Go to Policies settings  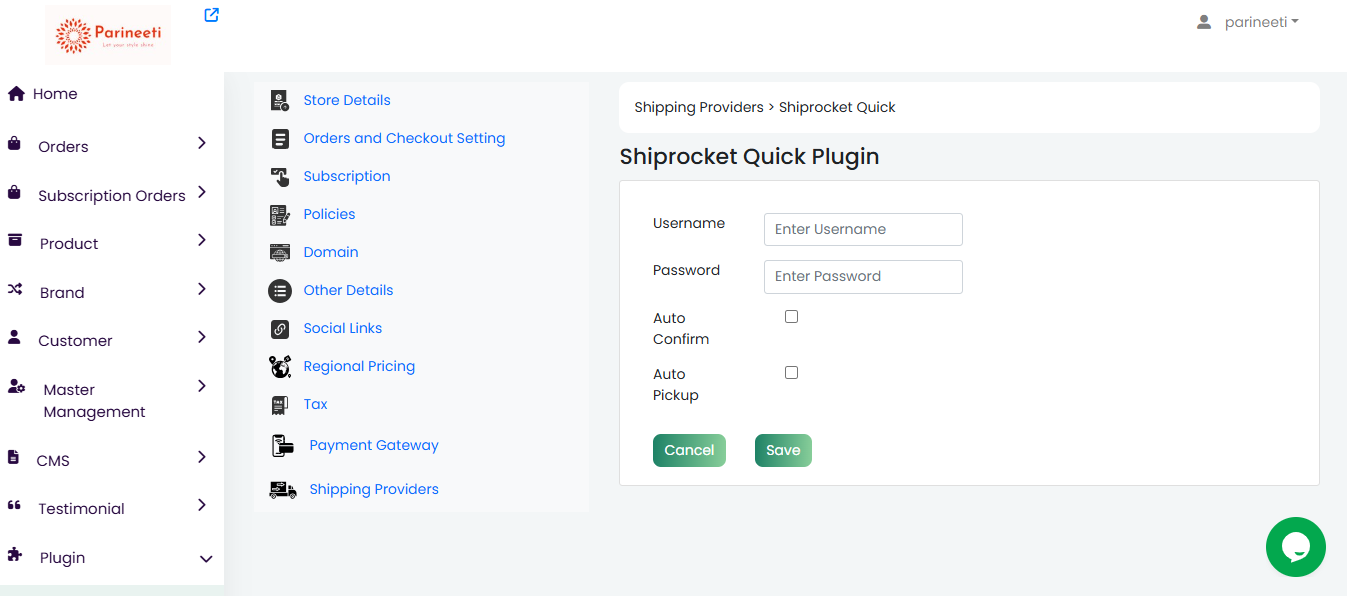[x=329, y=214]
